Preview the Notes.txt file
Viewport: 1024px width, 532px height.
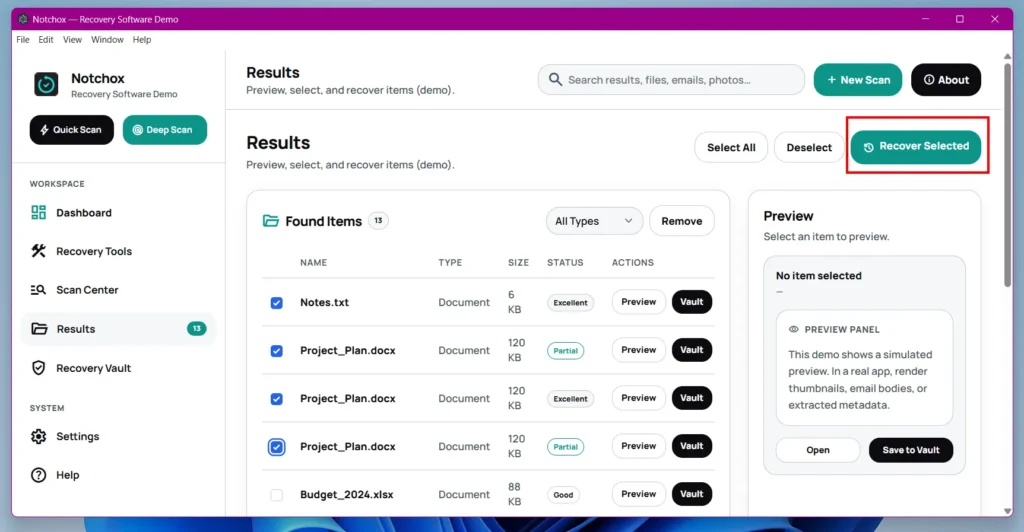point(638,302)
